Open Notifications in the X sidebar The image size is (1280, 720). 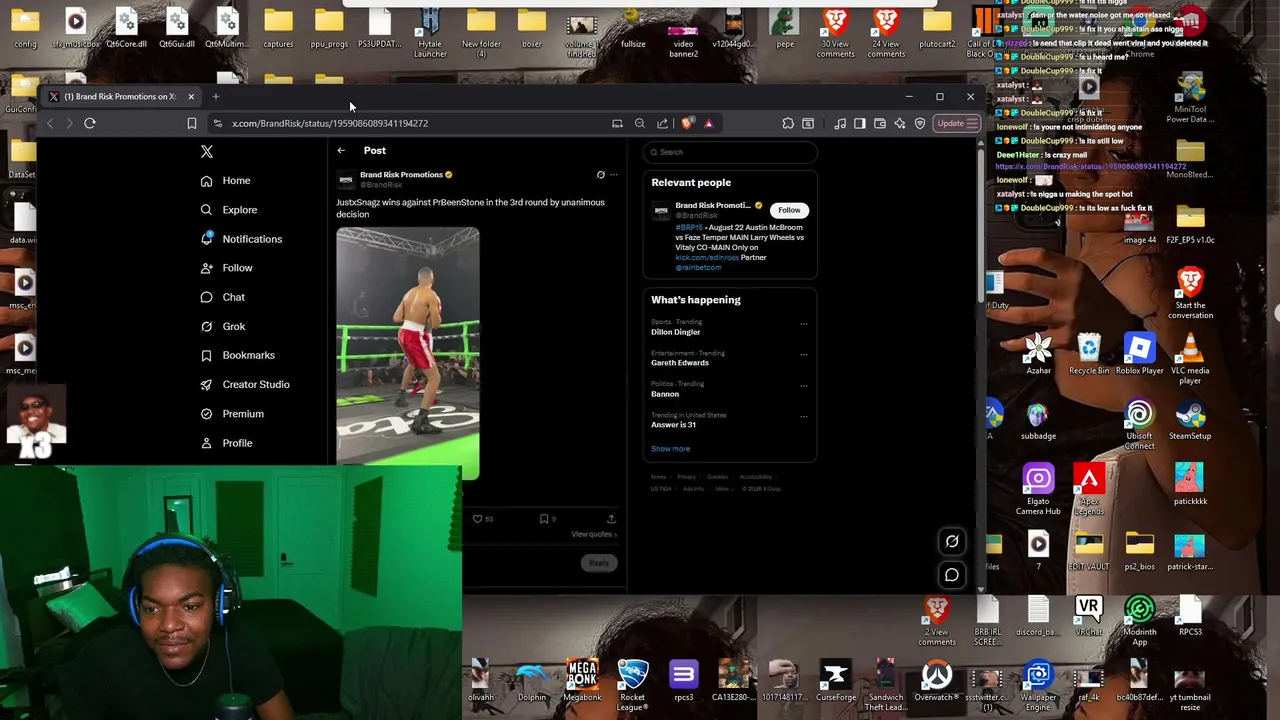241,239
